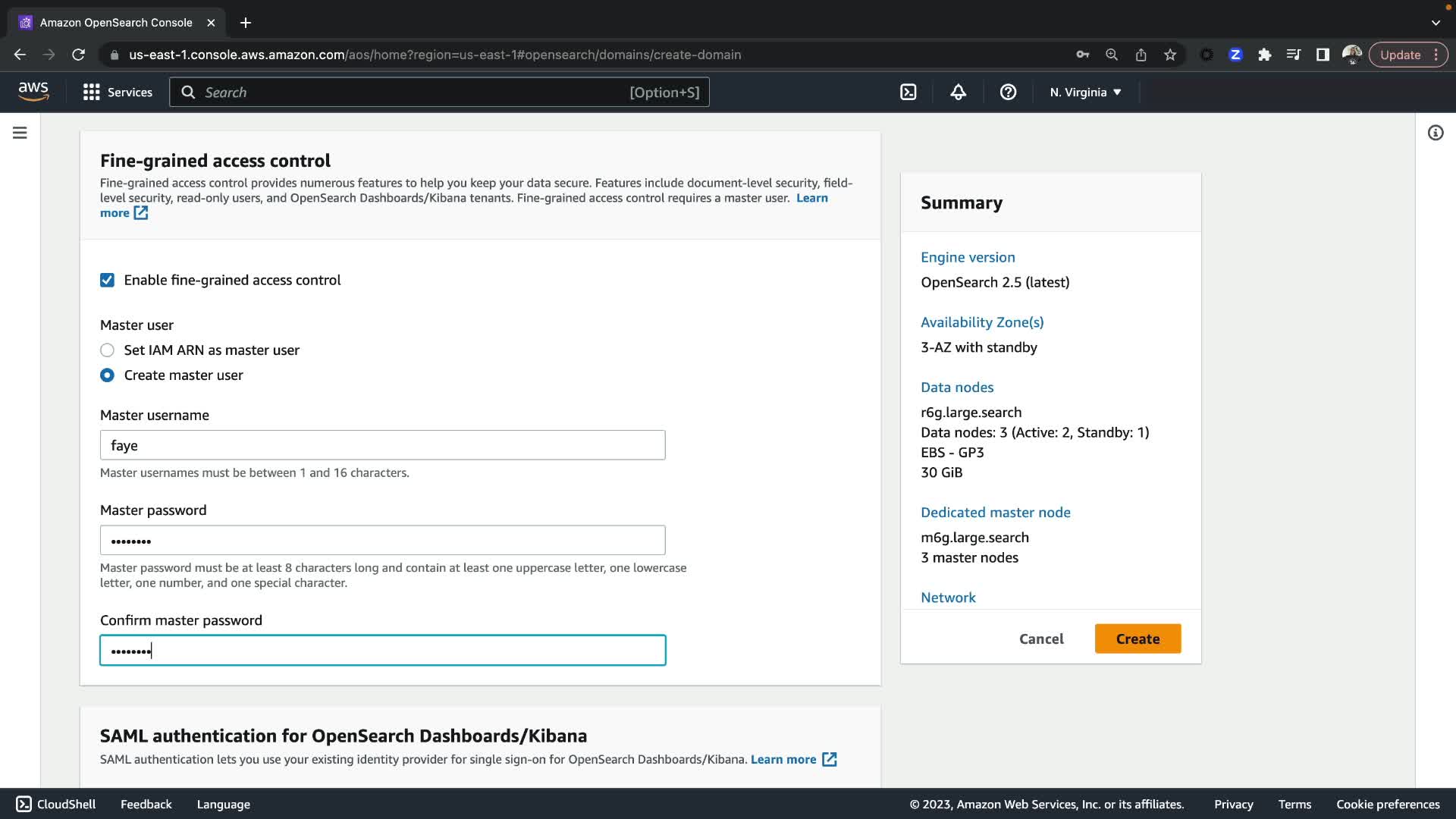Open CloudShell from top navigation icon
Image resolution: width=1456 pixels, height=819 pixels.
click(908, 93)
